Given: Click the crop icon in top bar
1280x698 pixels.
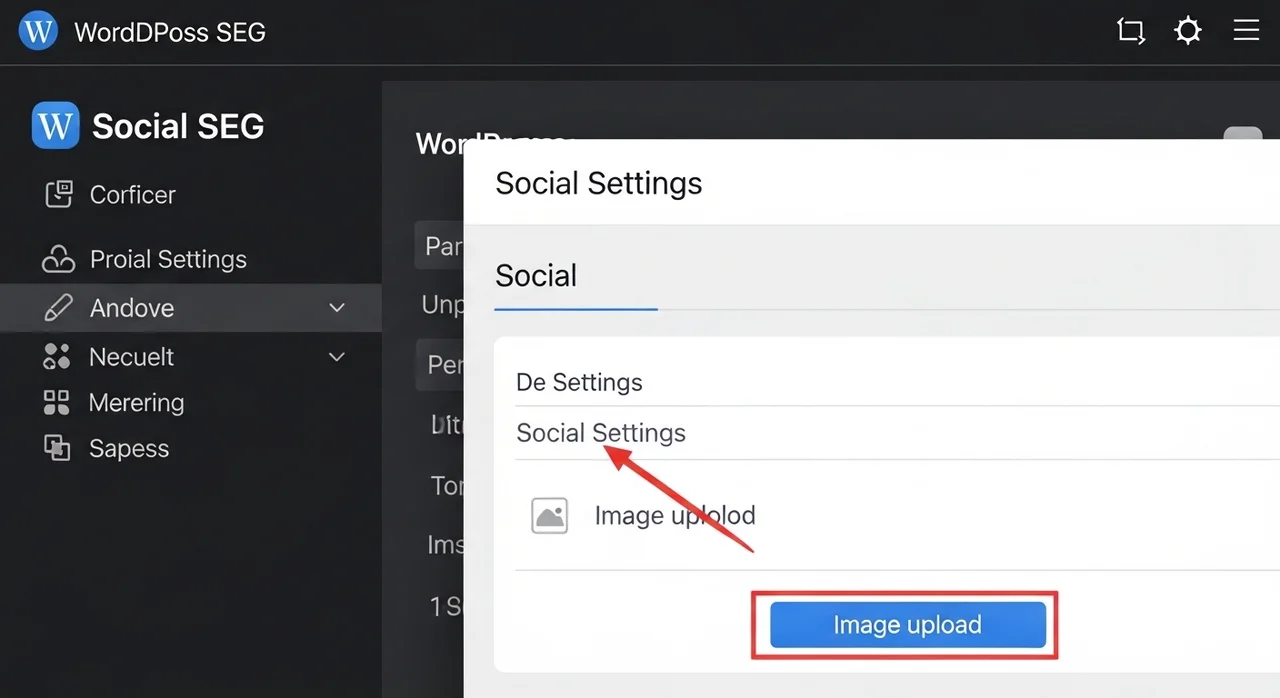Looking at the screenshot, I should (x=1130, y=31).
